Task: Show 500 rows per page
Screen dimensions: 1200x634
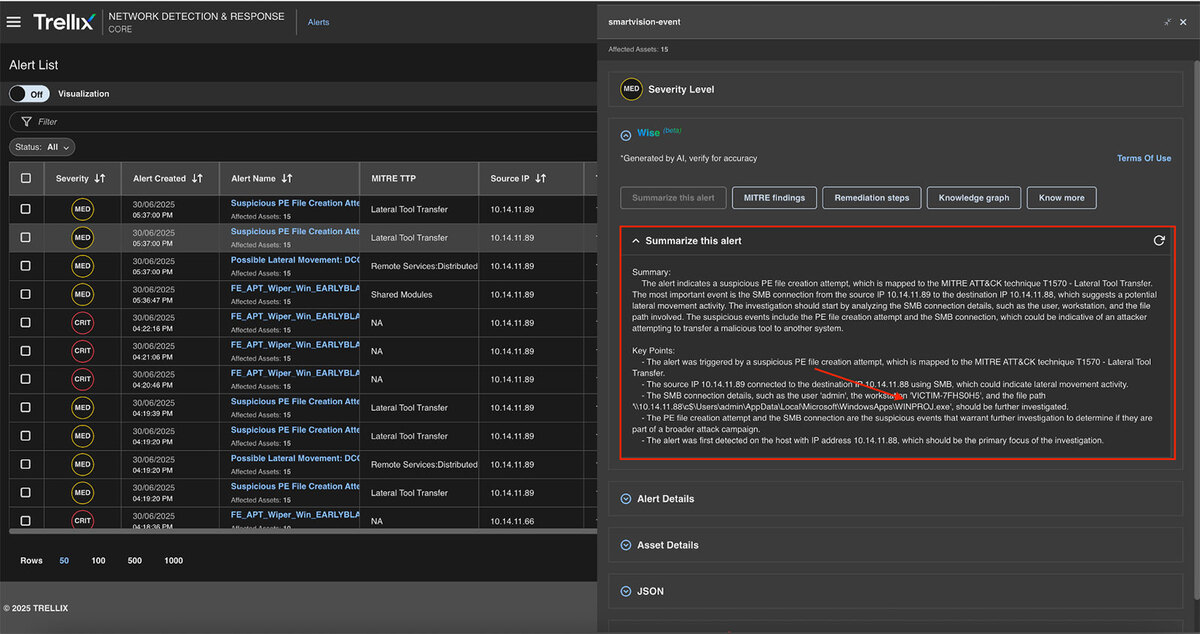Action: 135,561
